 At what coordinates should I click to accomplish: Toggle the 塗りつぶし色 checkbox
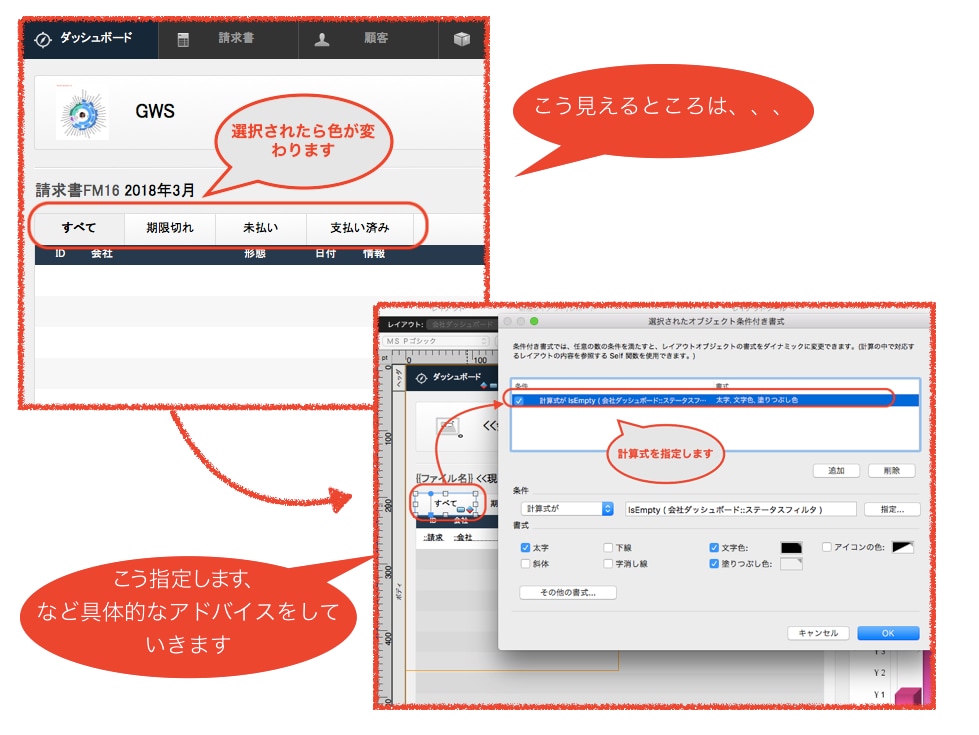click(x=714, y=564)
